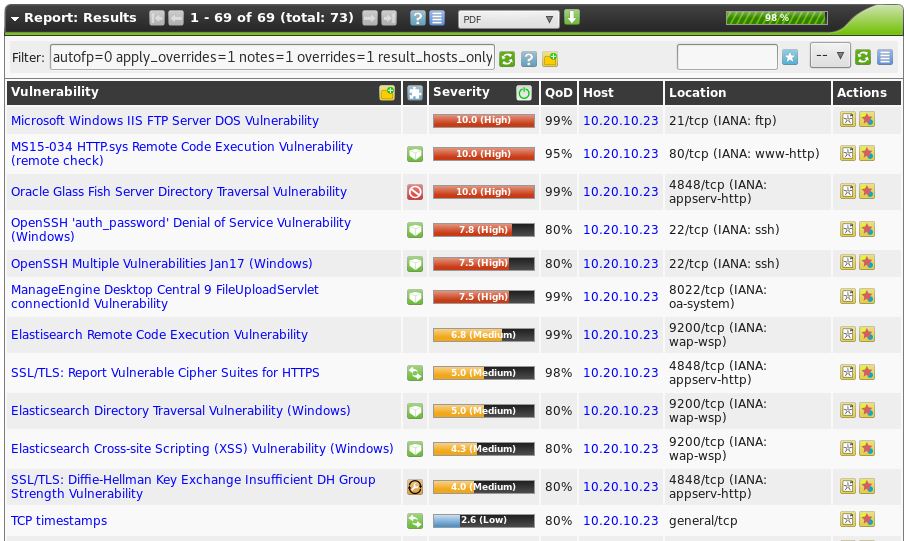Update filter with refresh icon beside filter field
The height and width of the screenshot is (541, 904).
[507, 59]
